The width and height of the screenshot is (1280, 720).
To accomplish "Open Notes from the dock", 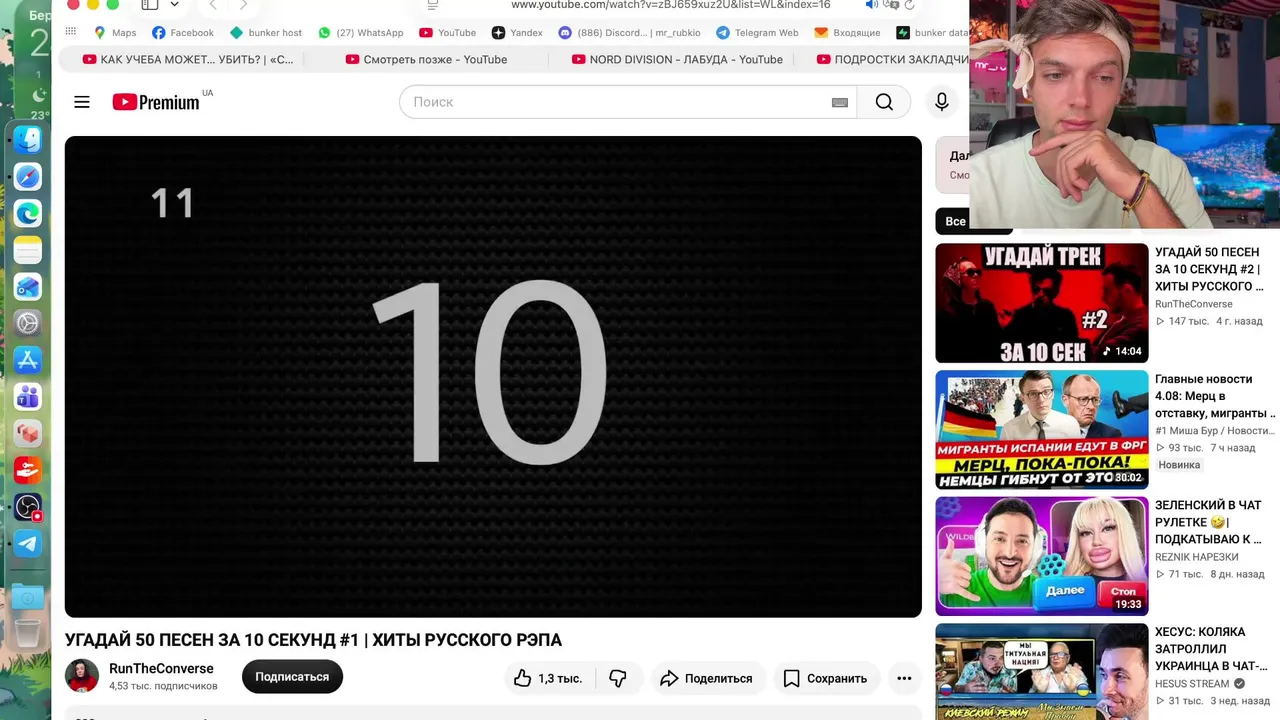I will pyautogui.click(x=28, y=250).
